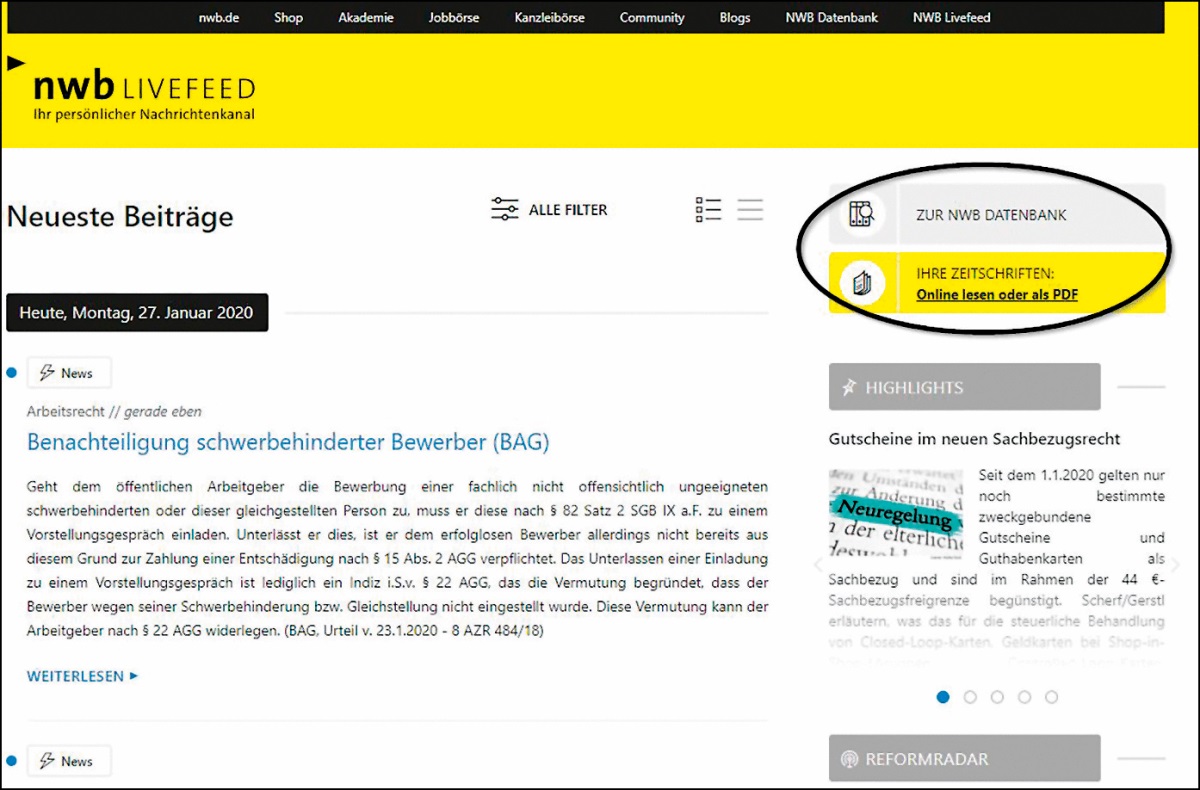The width and height of the screenshot is (1200, 790).
Task: Click the first News tag button
Action: [x=69, y=373]
